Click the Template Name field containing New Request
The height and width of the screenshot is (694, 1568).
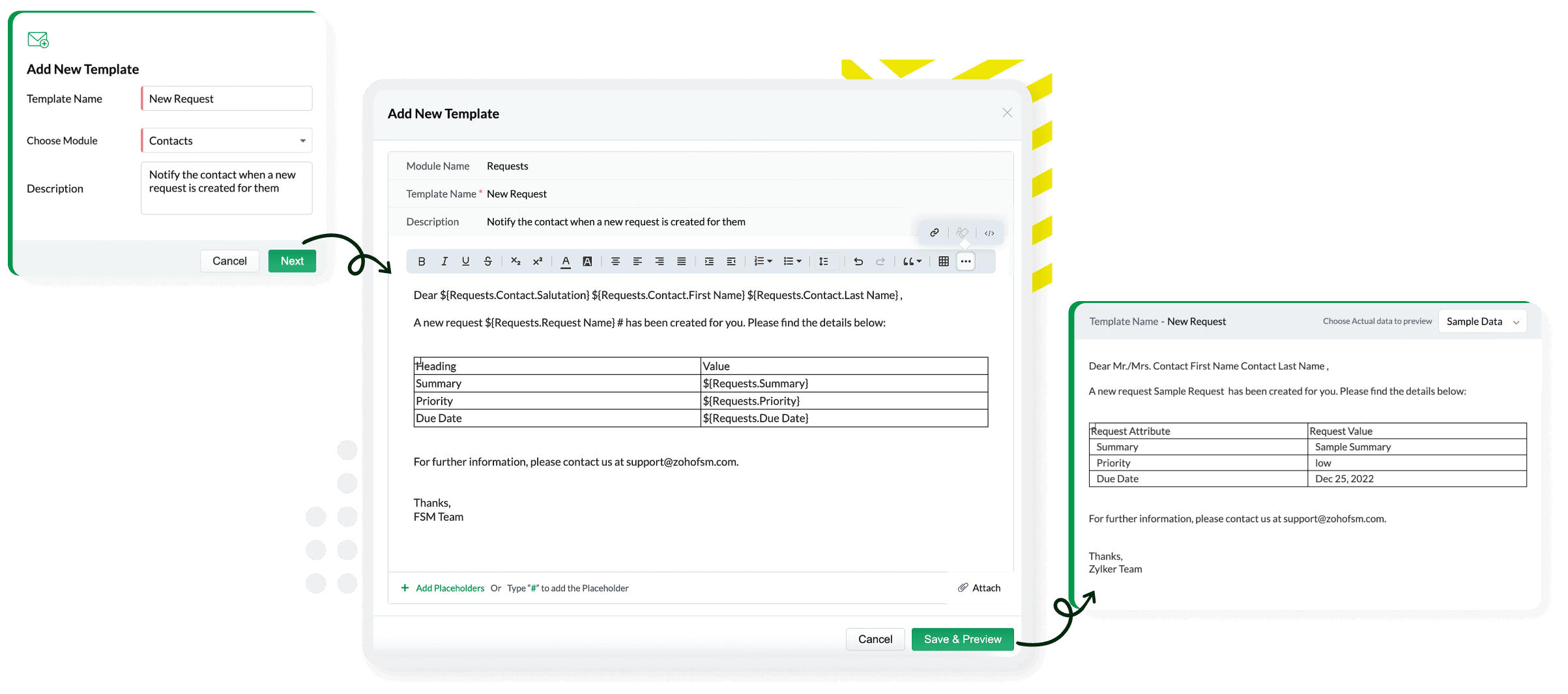pos(227,98)
